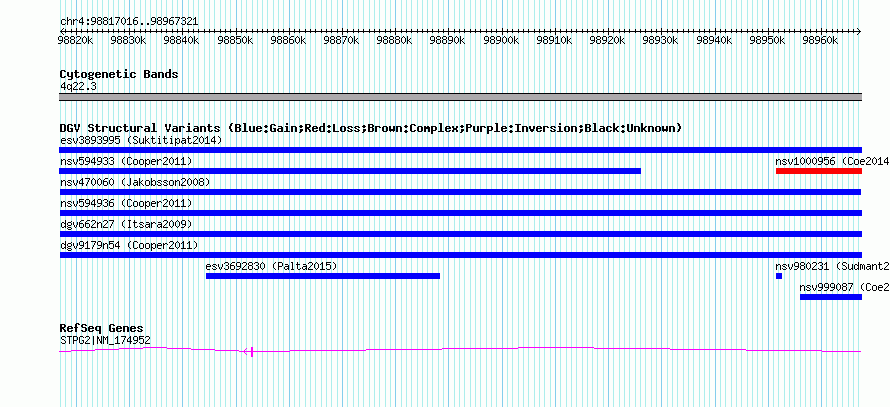Click the 98940k ruler tick label

[715, 40]
